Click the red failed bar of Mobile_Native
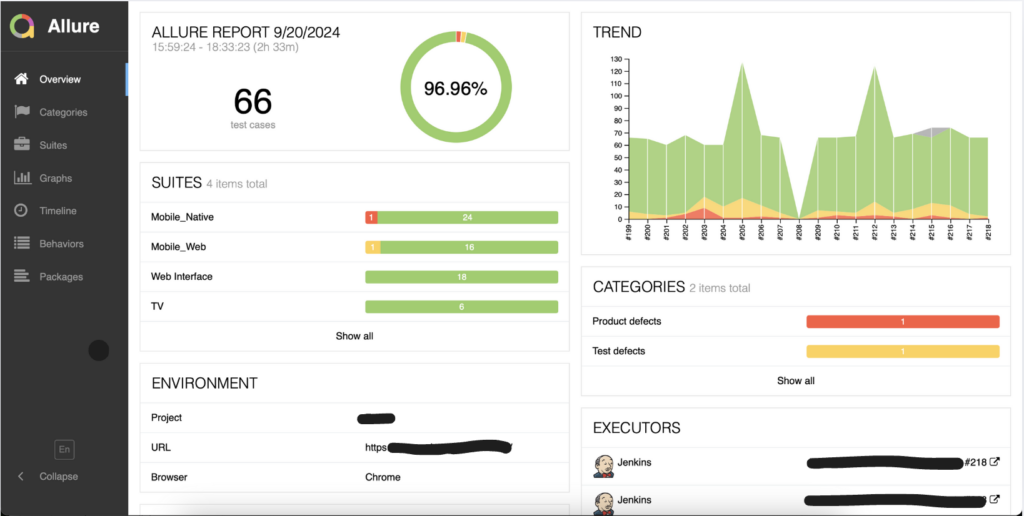The width and height of the screenshot is (1024, 516). pos(371,217)
